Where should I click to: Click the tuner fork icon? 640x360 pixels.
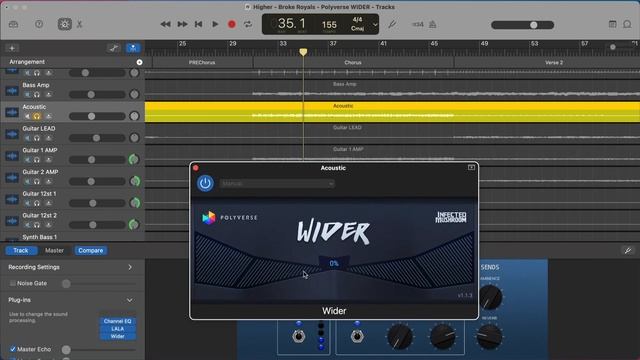[392, 24]
